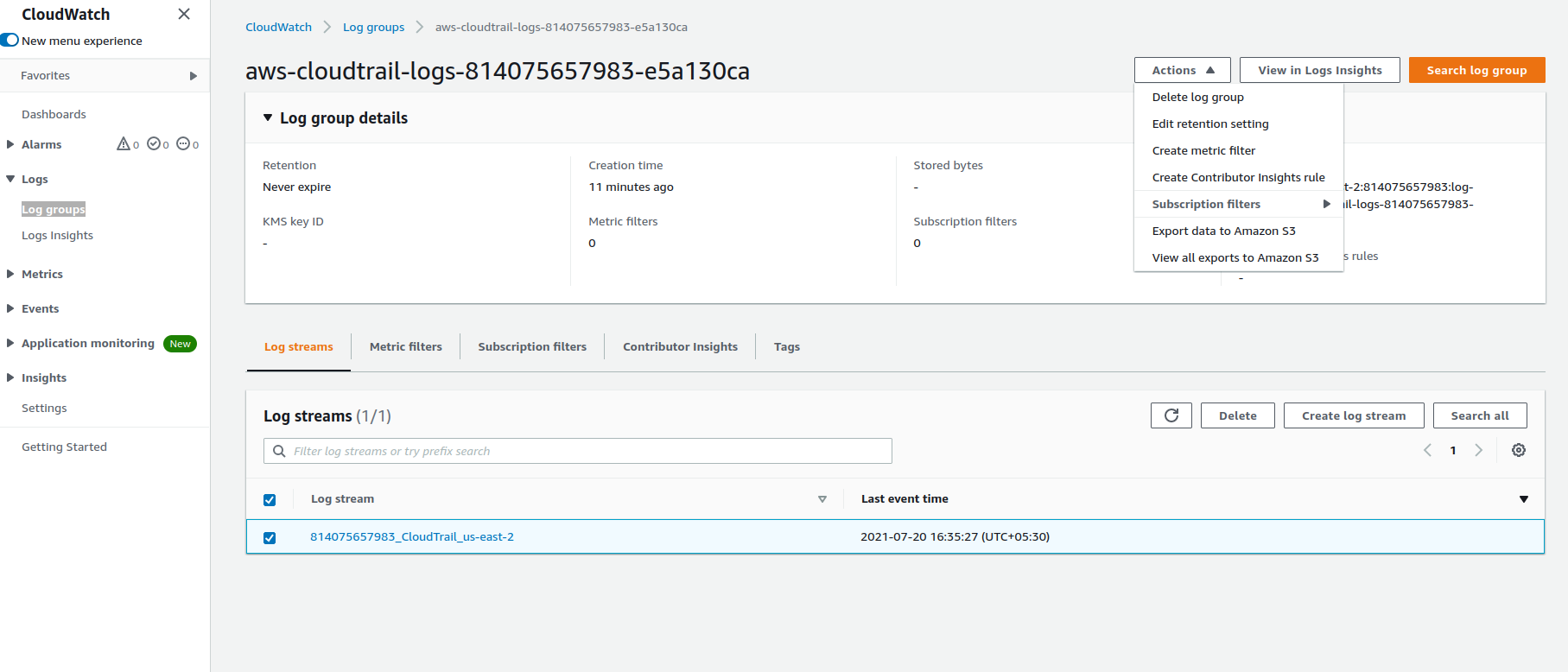Switch to the Tags tab

(x=786, y=346)
